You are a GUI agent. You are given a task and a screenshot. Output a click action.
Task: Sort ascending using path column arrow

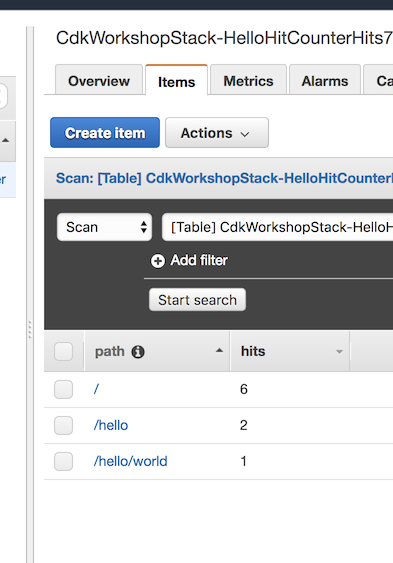pyautogui.click(x=219, y=350)
